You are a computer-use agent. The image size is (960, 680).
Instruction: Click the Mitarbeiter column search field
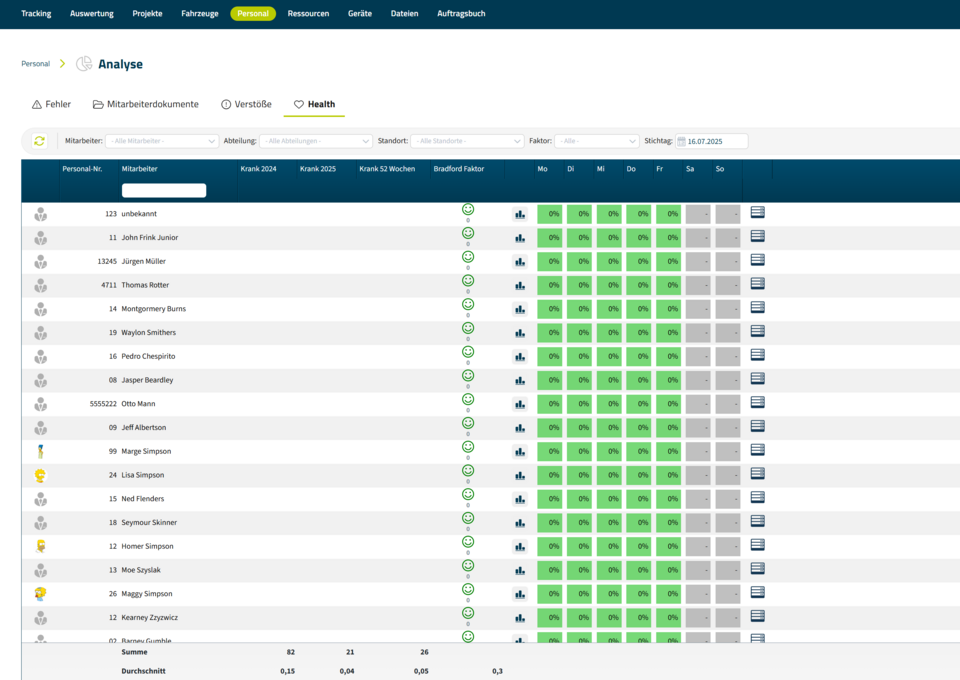point(164,190)
